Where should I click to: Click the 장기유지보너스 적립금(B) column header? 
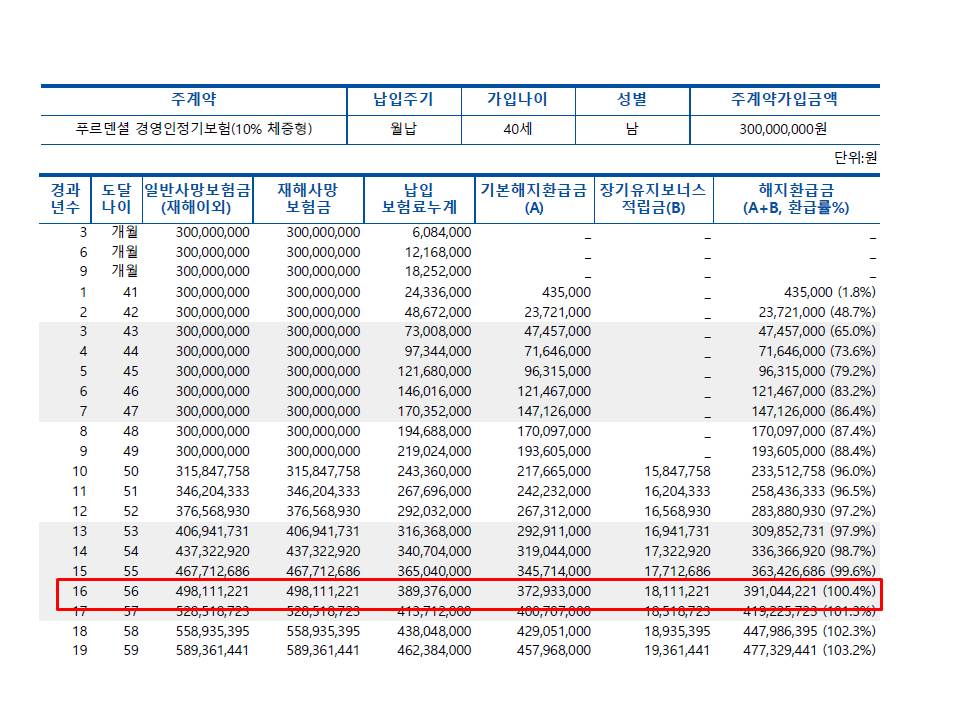[x=653, y=198]
